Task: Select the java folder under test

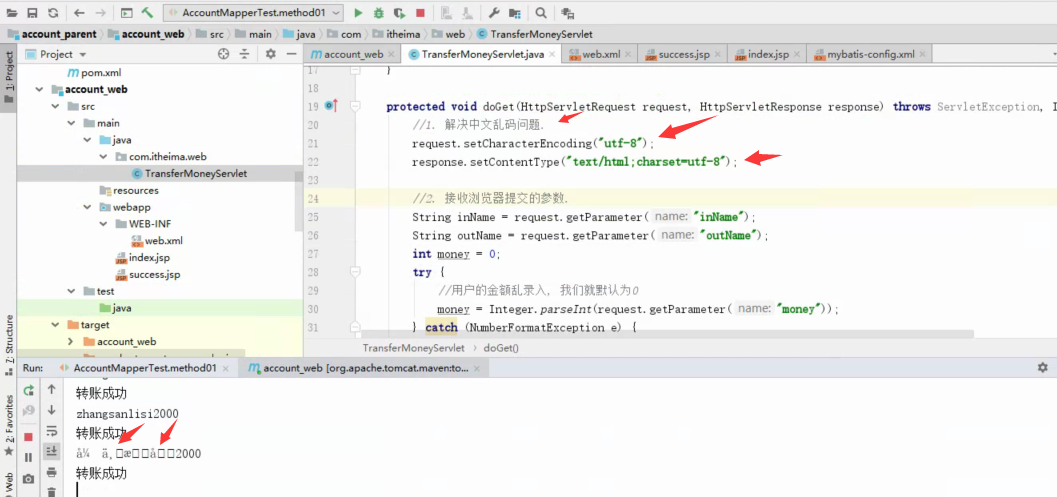Action: [x=115, y=308]
